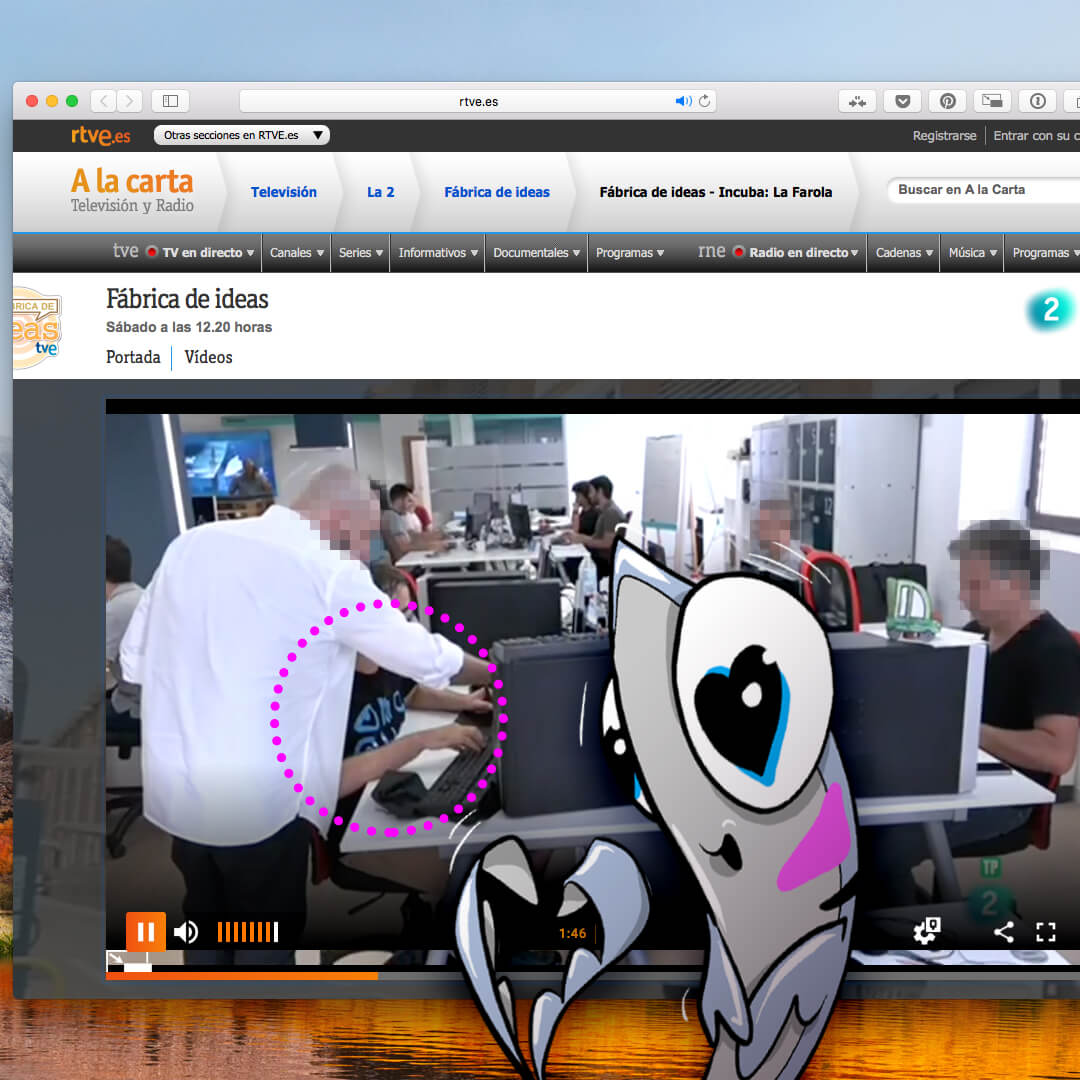Click the Fábrica de ideas title
Screen dimensions: 1080x1080
tap(187, 299)
